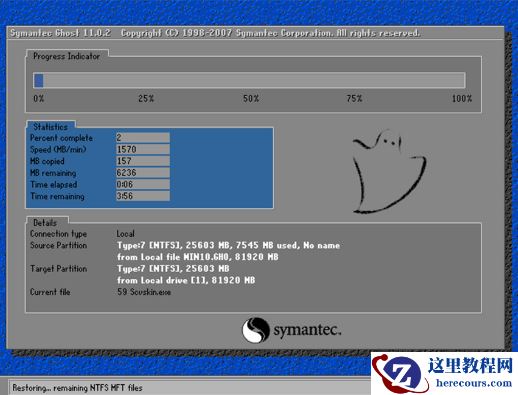Click the Time elapsed value 0:06
The image size is (518, 395).
pos(143,184)
